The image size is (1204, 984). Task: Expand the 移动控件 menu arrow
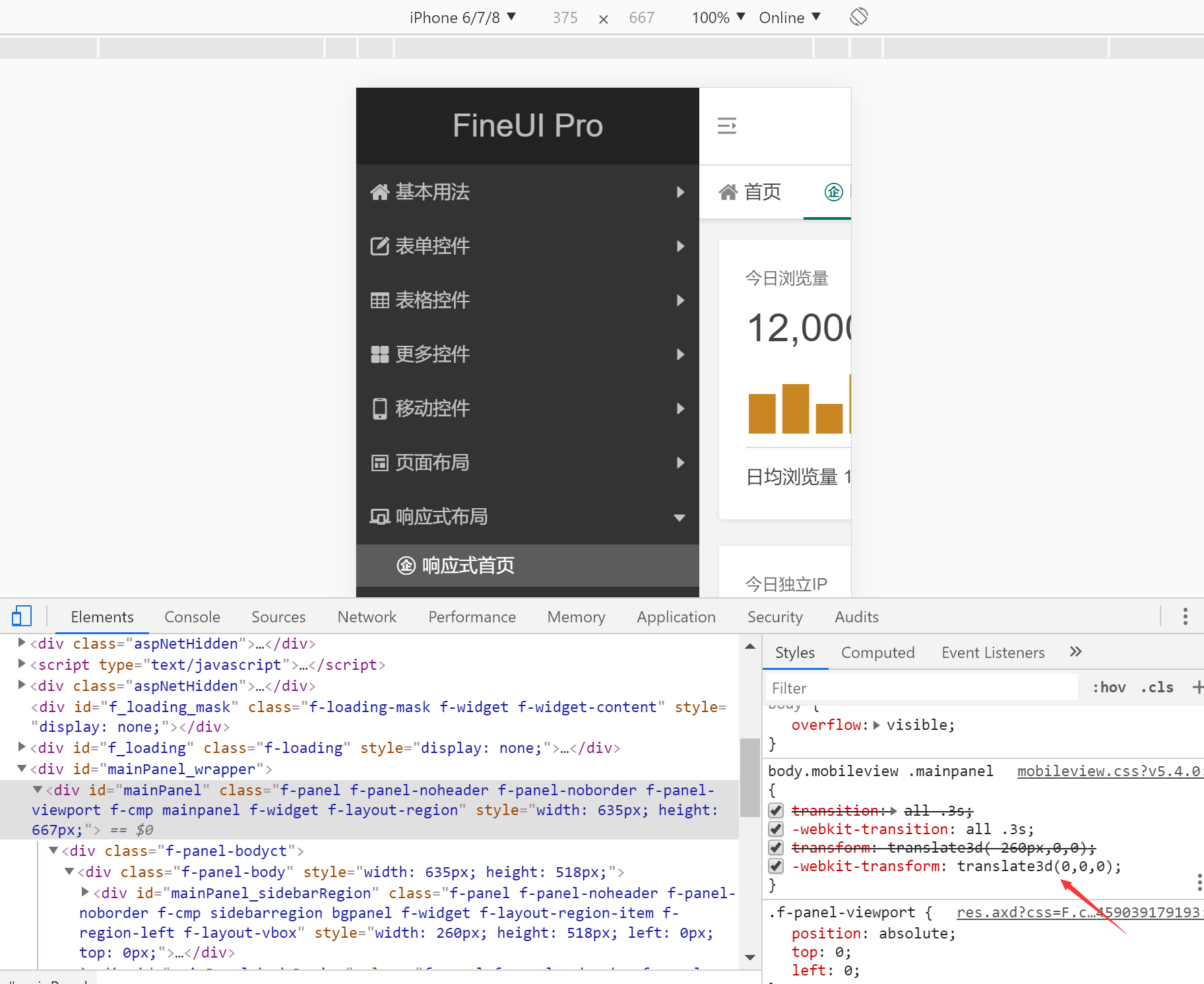(680, 409)
